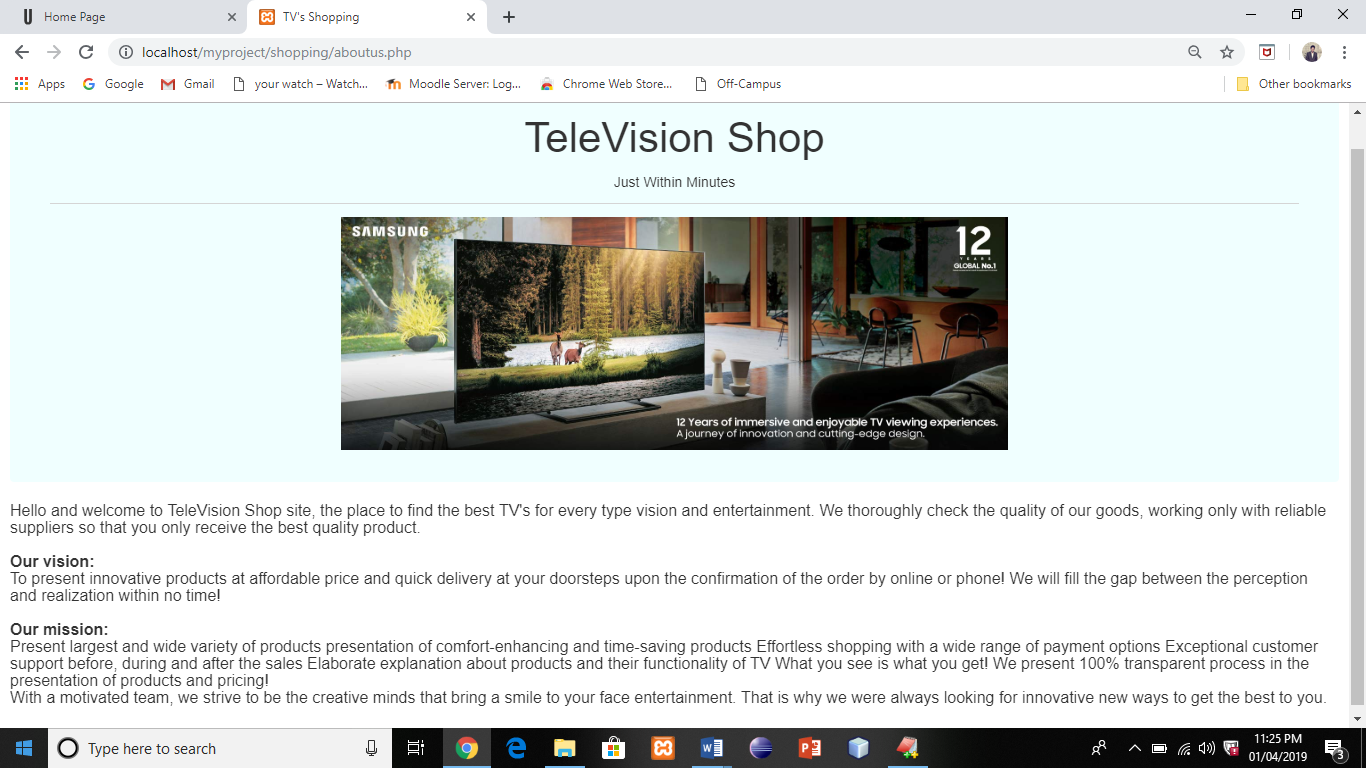The image size is (1366, 768).
Task: Open XAMPP from the taskbar
Action: tap(663, 748)
